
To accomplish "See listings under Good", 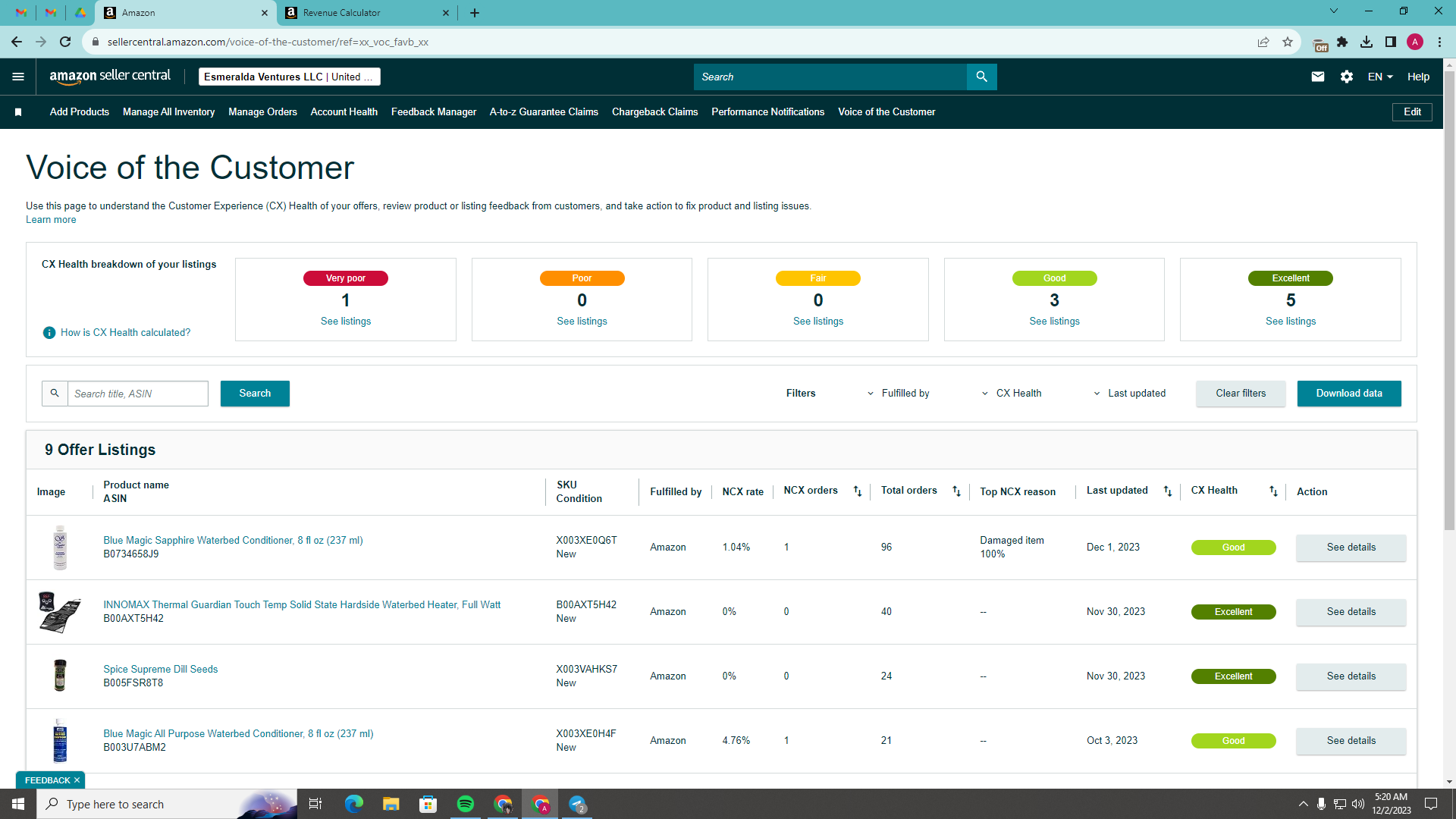I will 1054,322.
